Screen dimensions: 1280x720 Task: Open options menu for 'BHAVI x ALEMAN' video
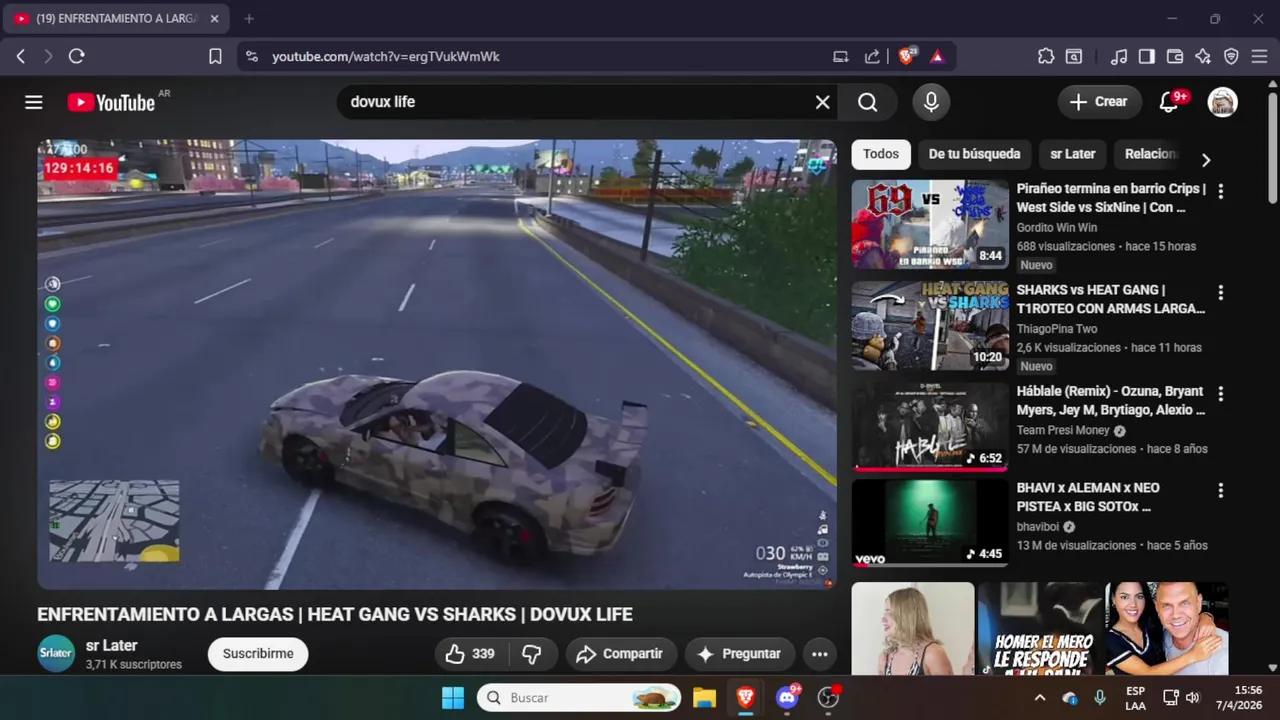coord(1220,490)
